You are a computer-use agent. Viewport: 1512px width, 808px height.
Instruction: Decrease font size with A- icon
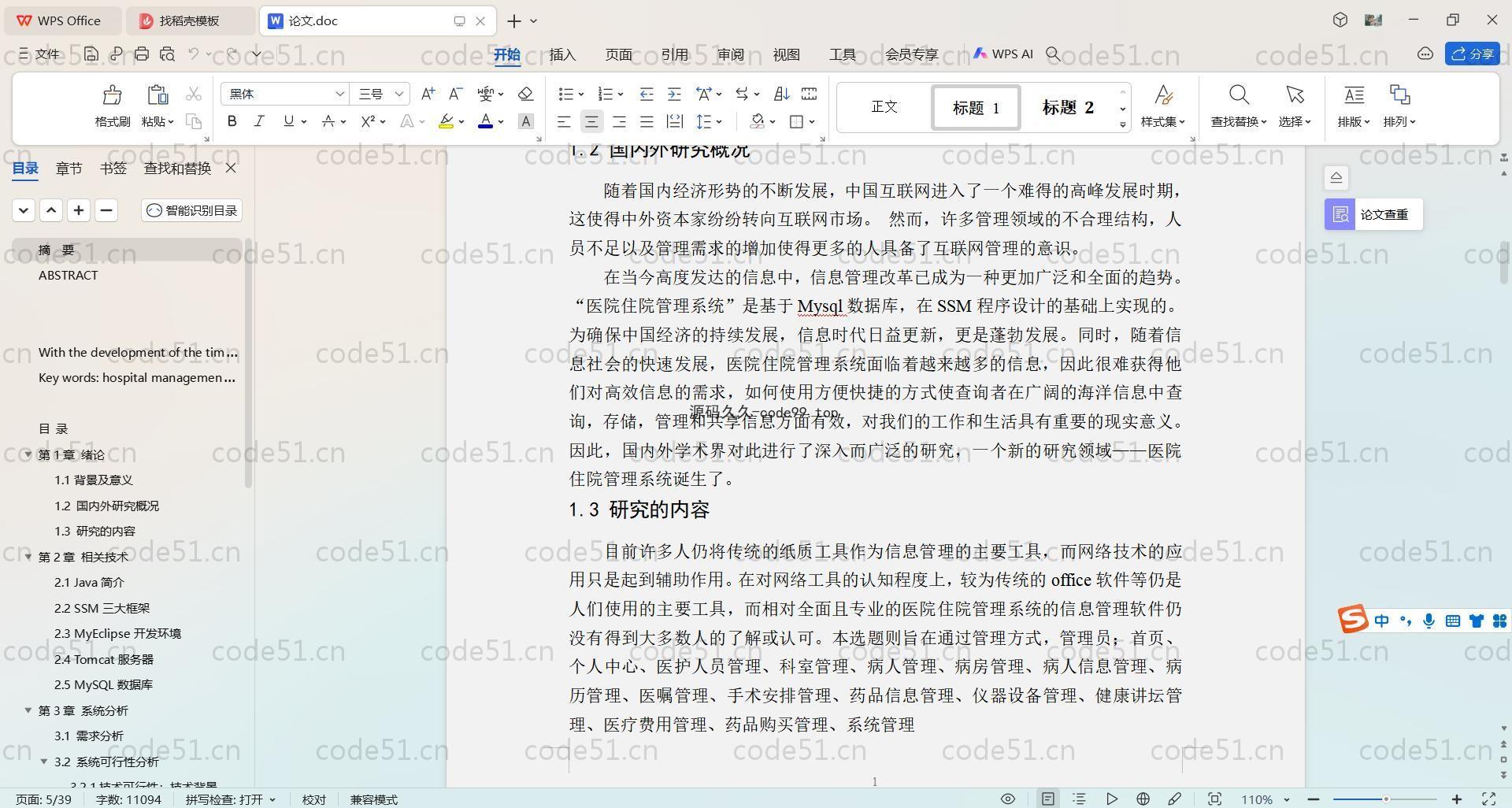coord(455,94)
